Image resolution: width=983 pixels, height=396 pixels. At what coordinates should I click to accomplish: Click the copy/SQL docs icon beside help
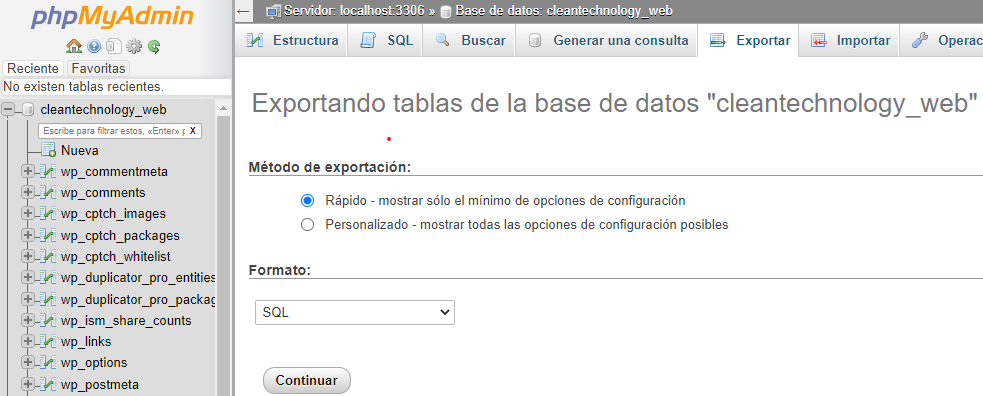click(113, 46)
